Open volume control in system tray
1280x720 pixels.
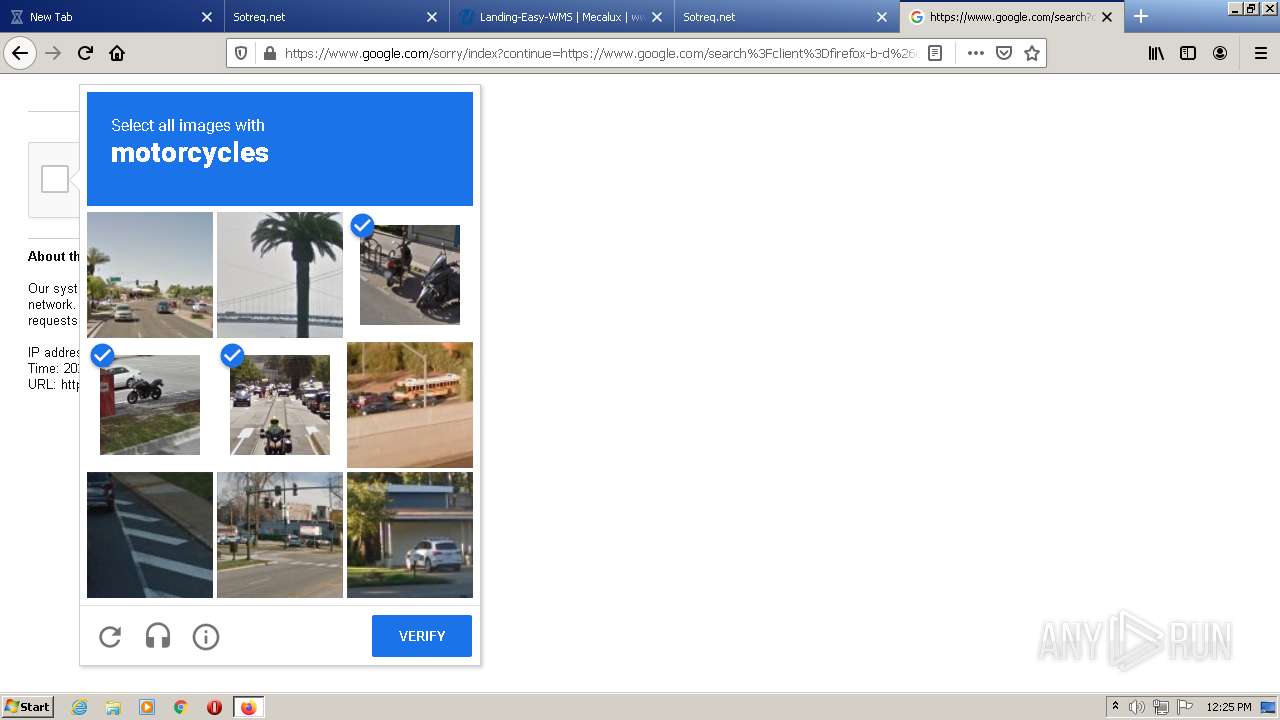[x=1137, y=707]
